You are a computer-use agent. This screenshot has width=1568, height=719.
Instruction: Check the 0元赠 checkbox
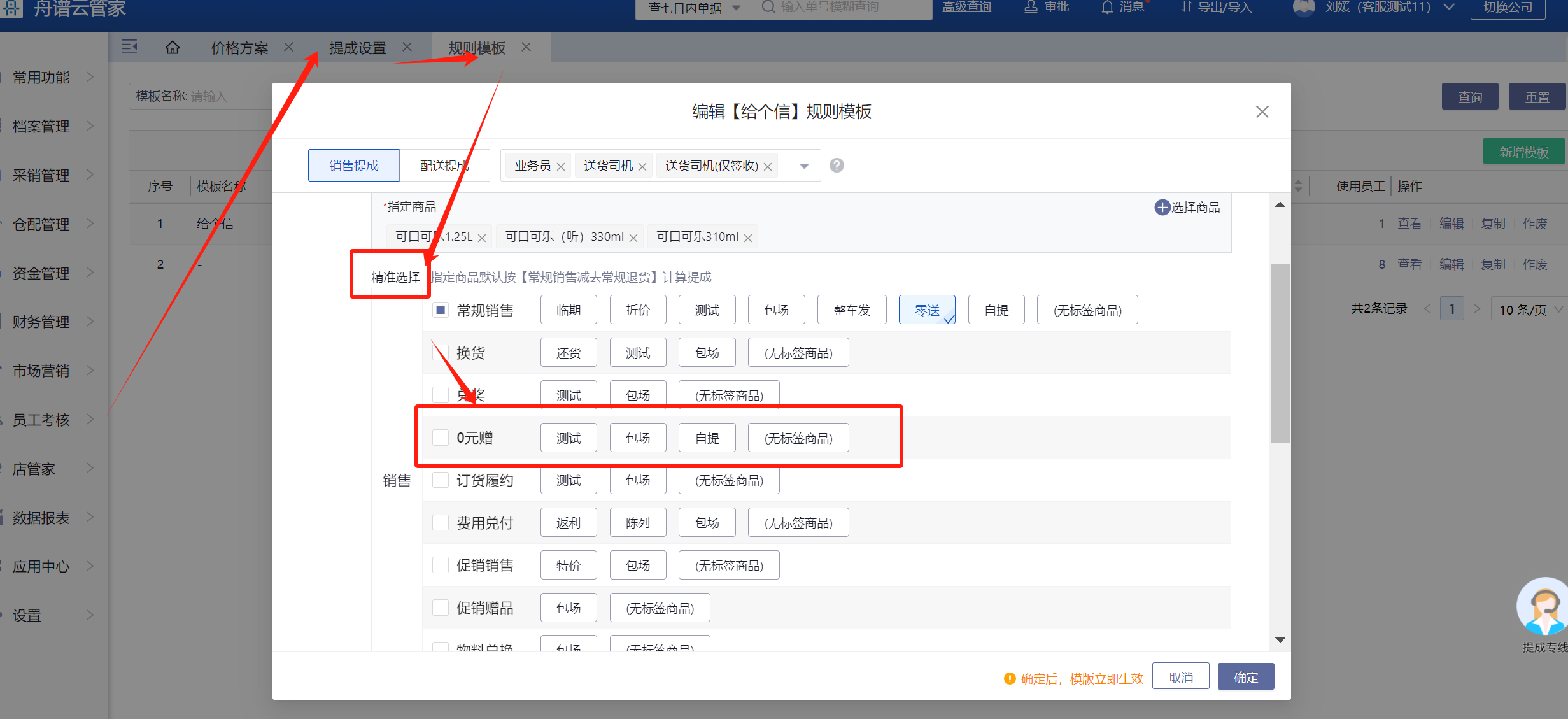(x=441, y=438)
